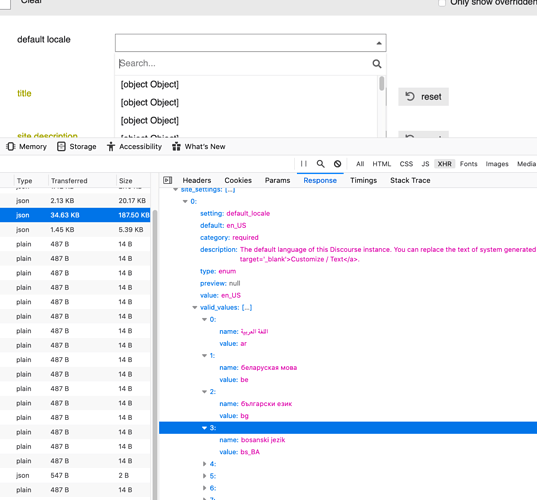
Task: Click the request blocking icon
Action: click(337, 164)
